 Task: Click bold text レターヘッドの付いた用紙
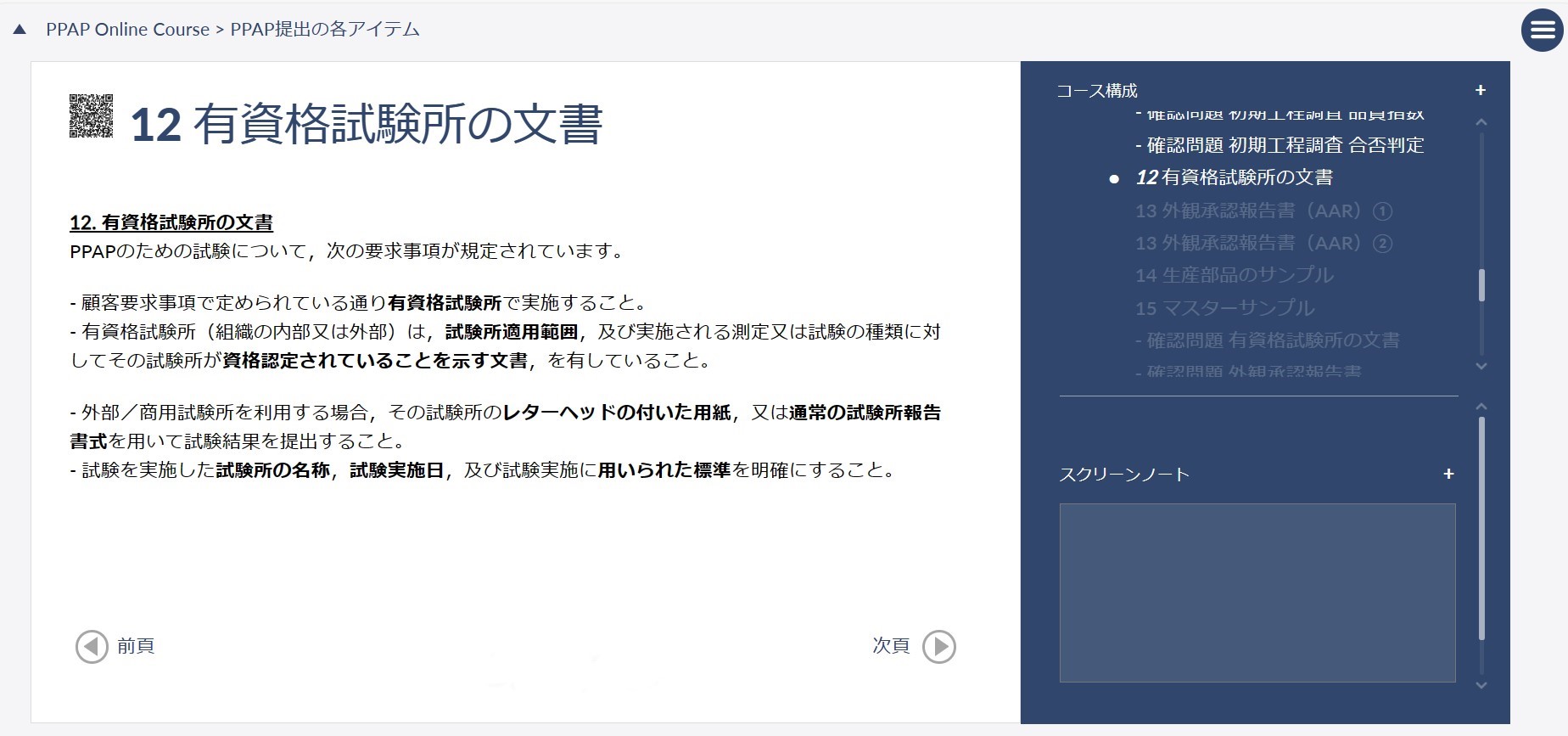[617, 413]
